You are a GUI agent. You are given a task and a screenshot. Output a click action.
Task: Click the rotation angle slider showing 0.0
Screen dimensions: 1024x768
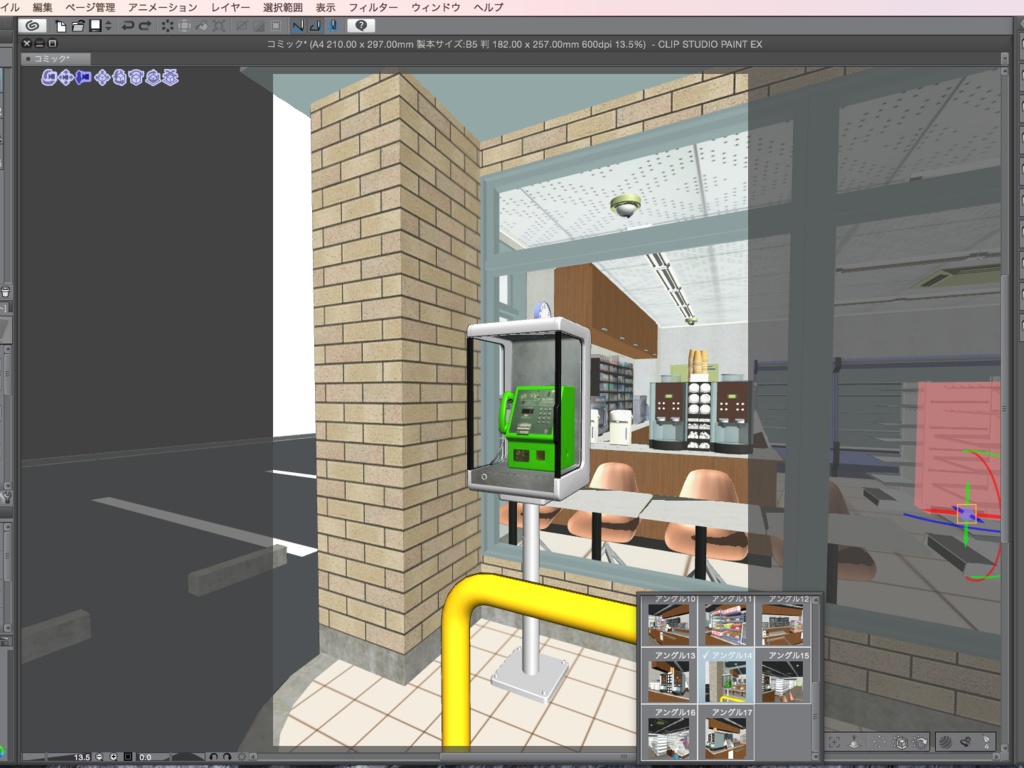click(x=170, y=757)
